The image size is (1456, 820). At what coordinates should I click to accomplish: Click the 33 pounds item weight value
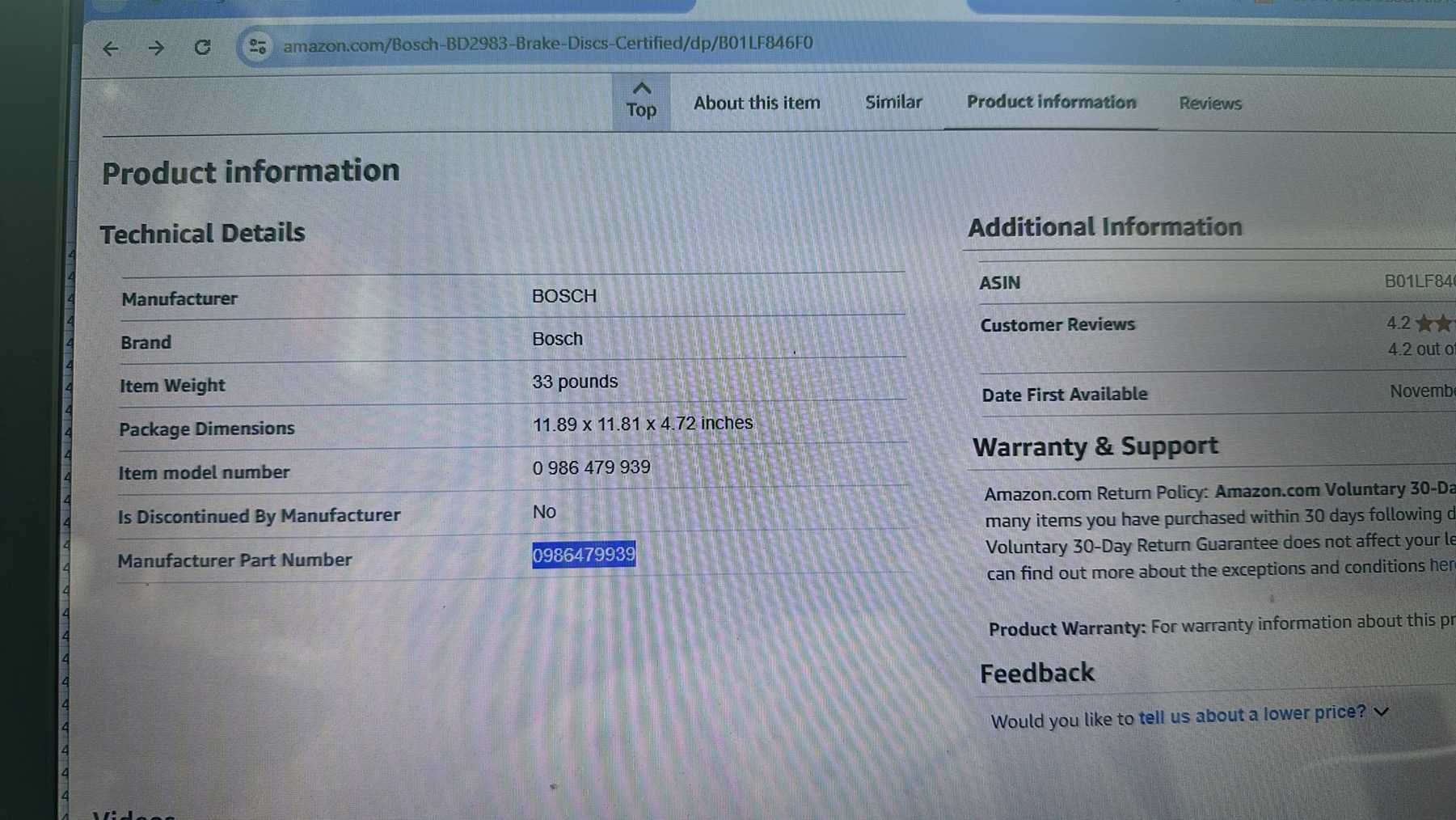tap(575, 382)
